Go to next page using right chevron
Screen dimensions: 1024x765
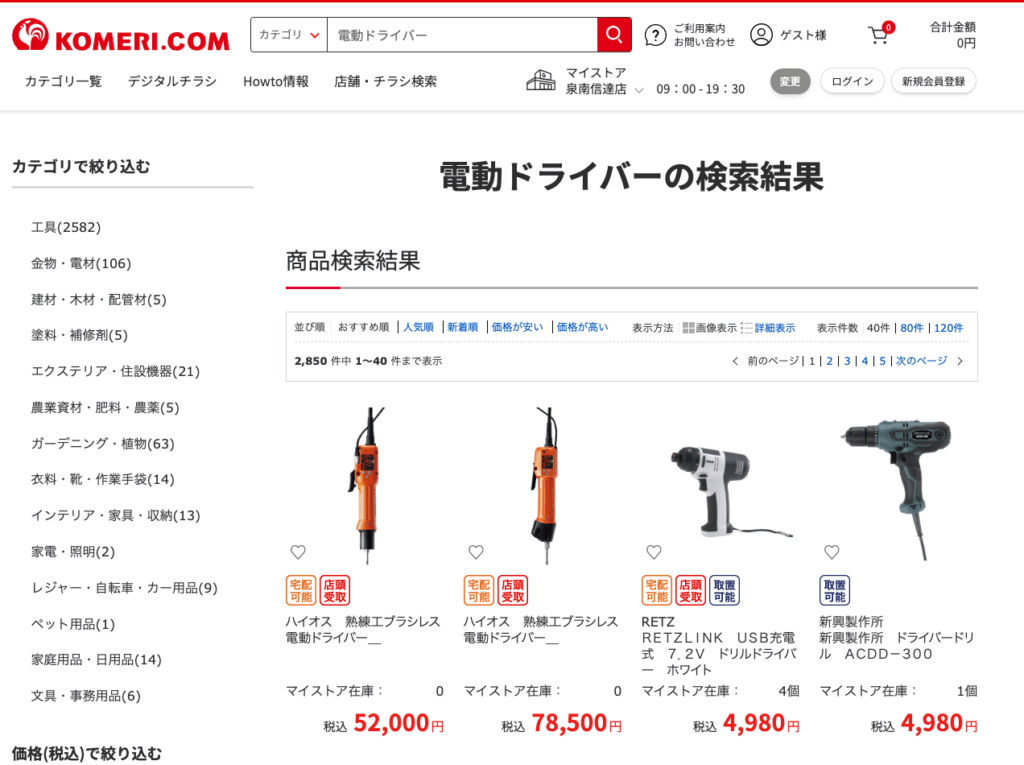960,361
